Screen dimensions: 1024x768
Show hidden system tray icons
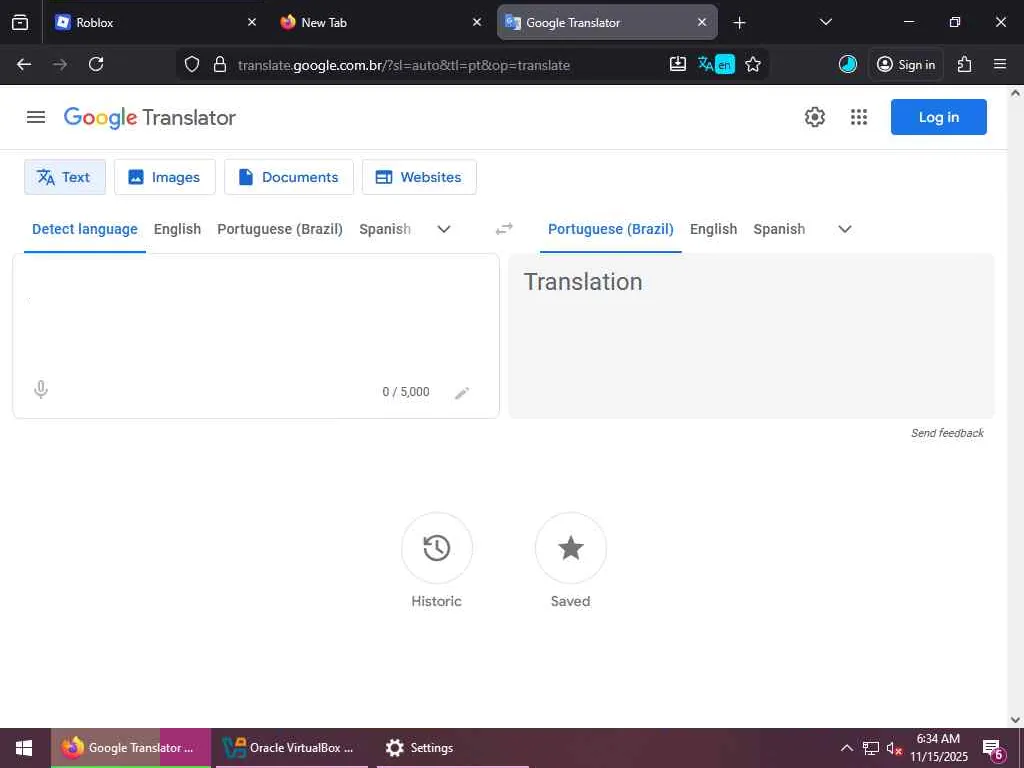(x=846, y=748)
